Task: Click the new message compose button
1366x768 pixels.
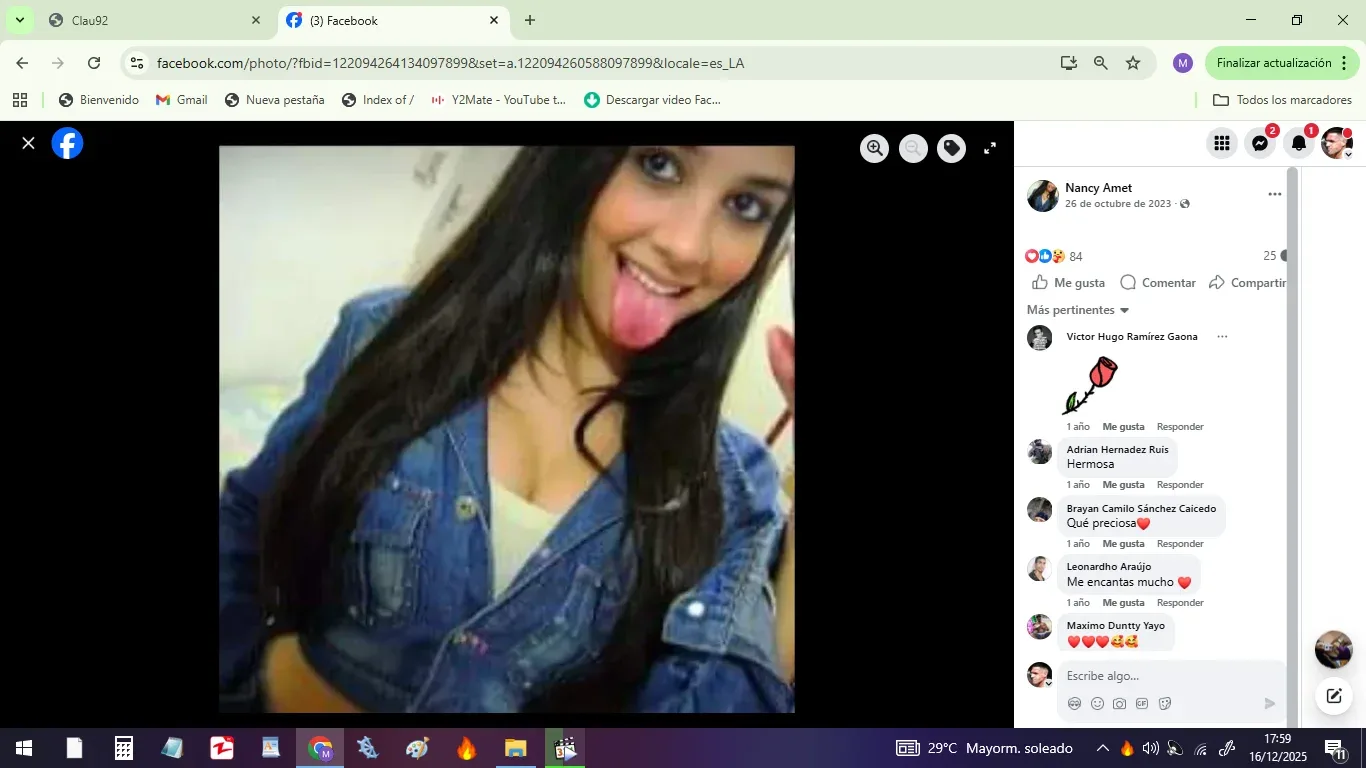Action: (x=1334, y=696)
